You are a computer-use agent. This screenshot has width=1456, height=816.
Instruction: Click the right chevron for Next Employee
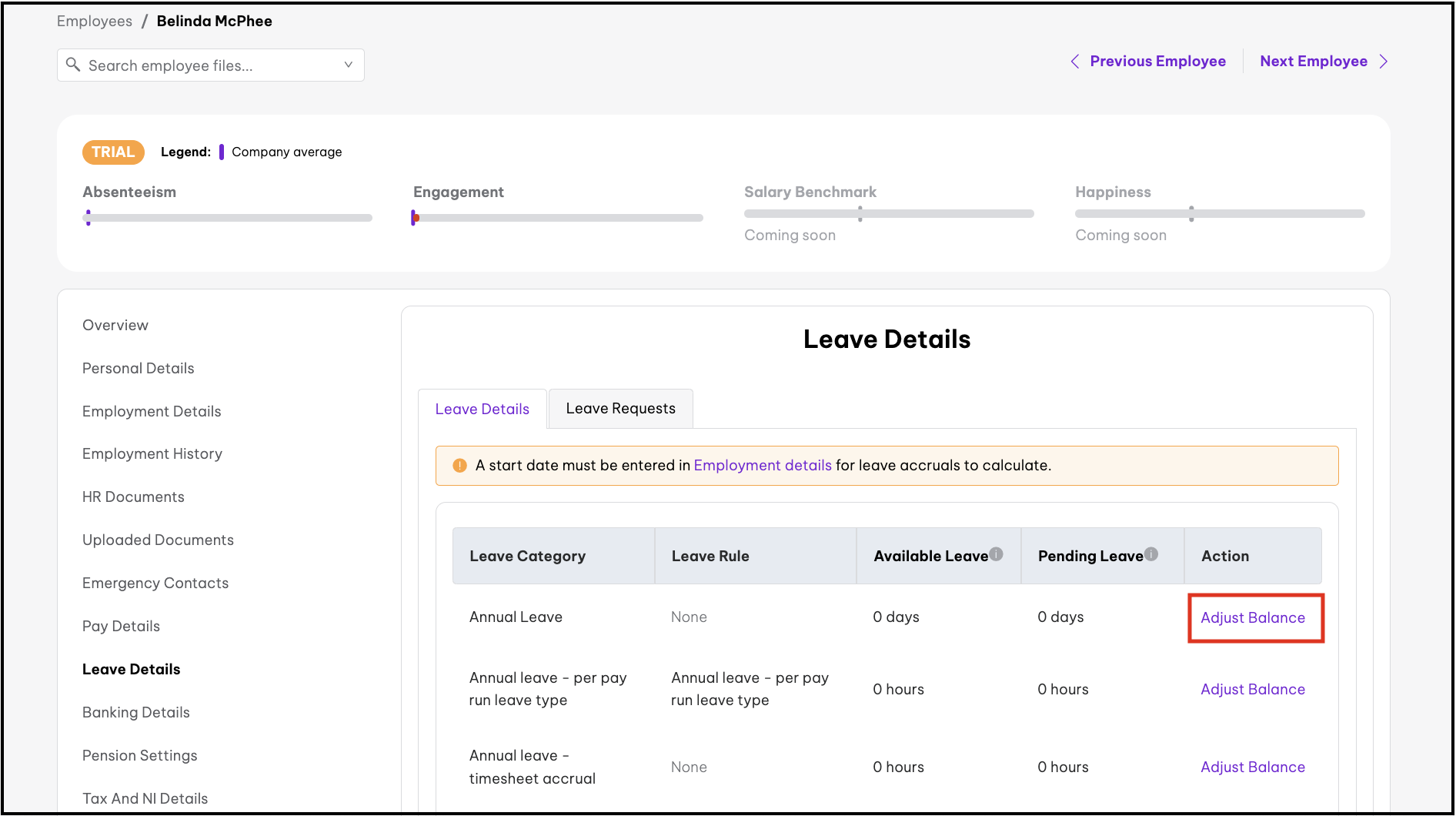pos(1384,62)
